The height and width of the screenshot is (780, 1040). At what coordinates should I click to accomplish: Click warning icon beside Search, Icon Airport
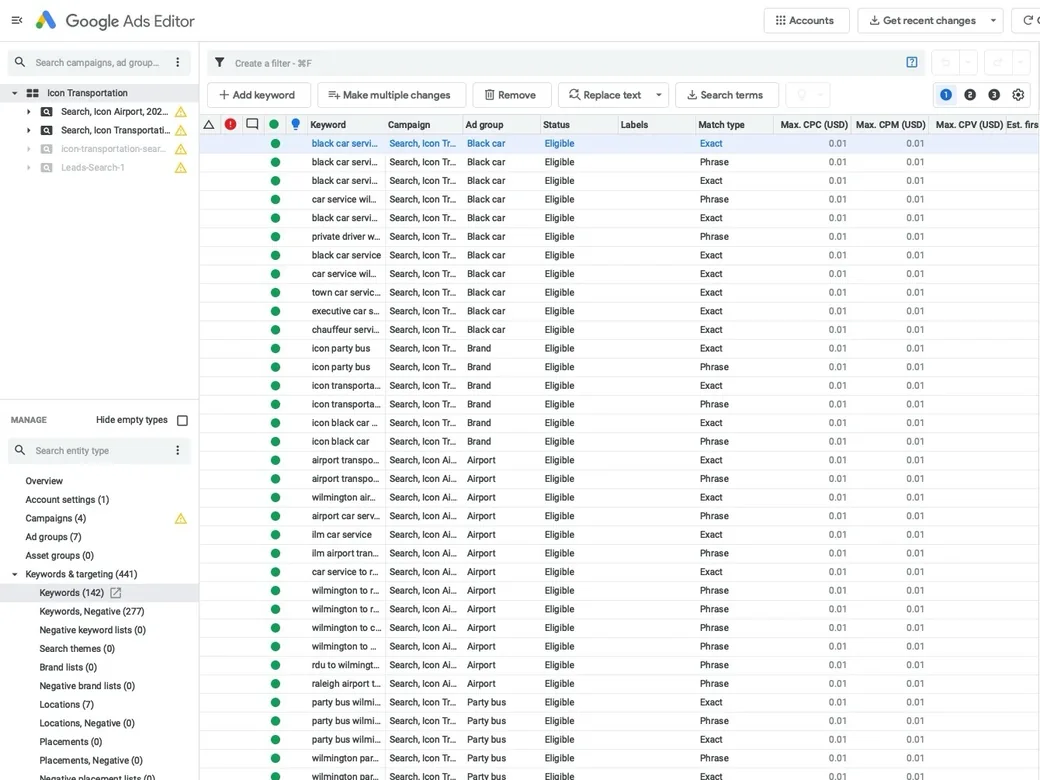(181, 112)
